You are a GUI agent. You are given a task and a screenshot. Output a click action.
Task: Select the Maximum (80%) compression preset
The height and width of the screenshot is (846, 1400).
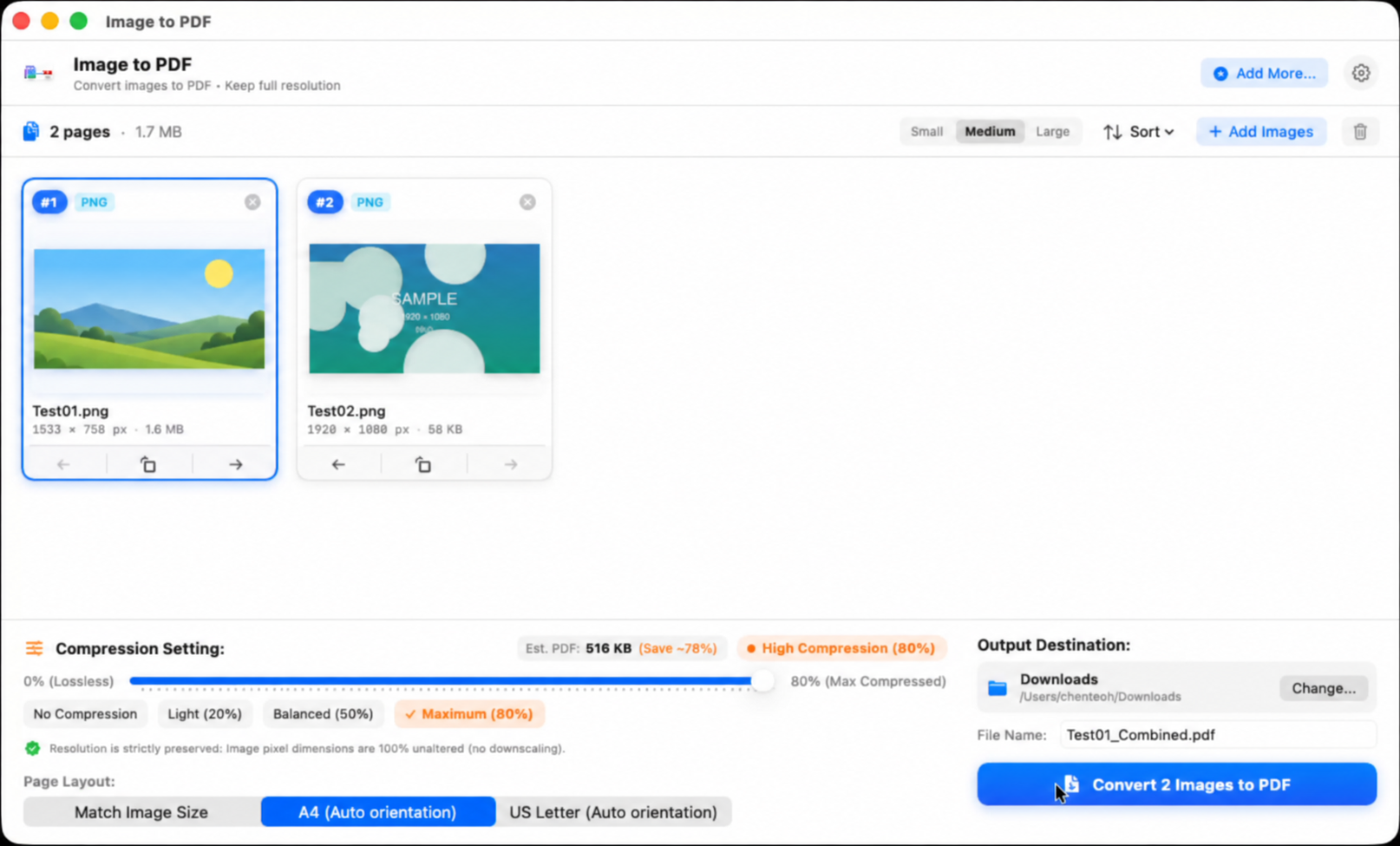tap(469, 714)
